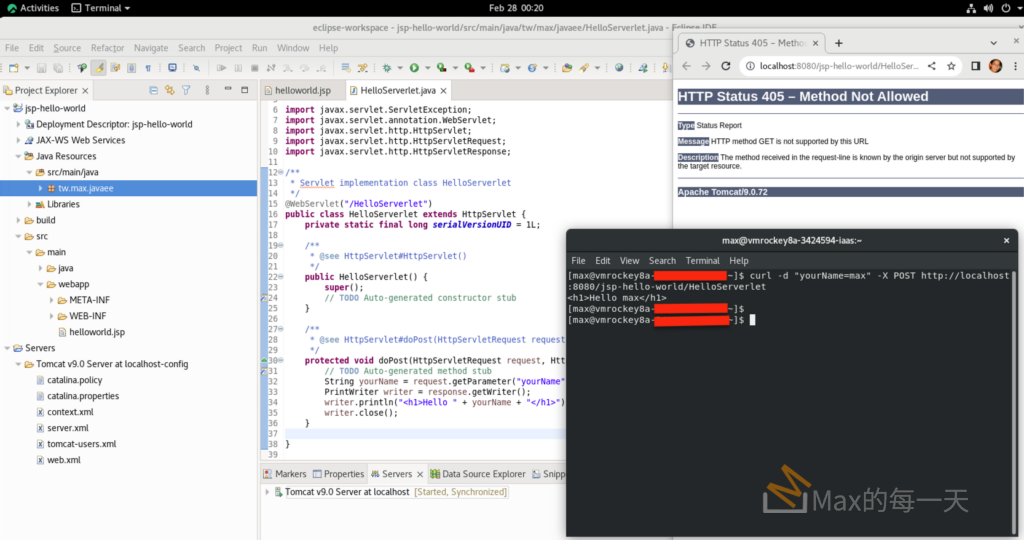
Task: Open a new browser tab with plus
Action: point(839,43)
